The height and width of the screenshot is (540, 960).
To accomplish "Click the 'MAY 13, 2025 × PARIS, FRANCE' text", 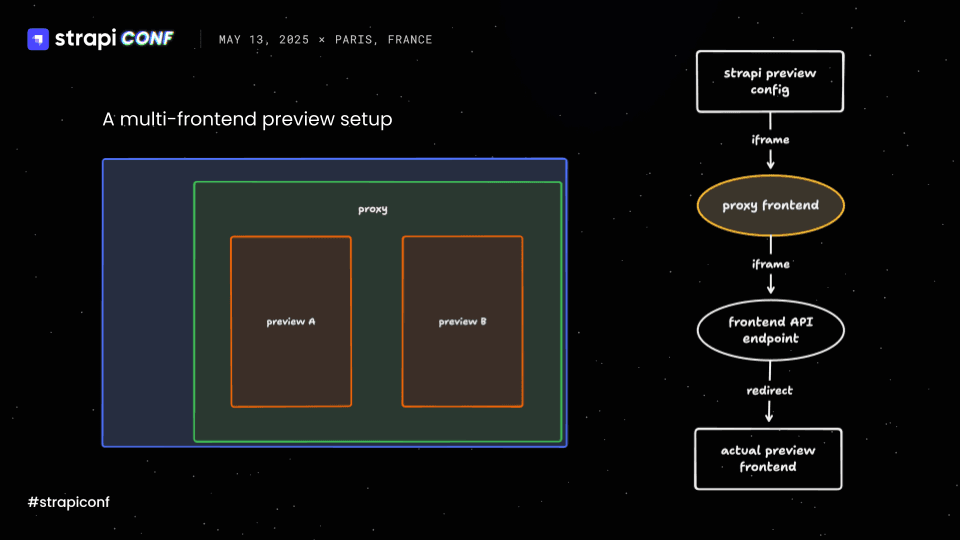I will [325, 40].
